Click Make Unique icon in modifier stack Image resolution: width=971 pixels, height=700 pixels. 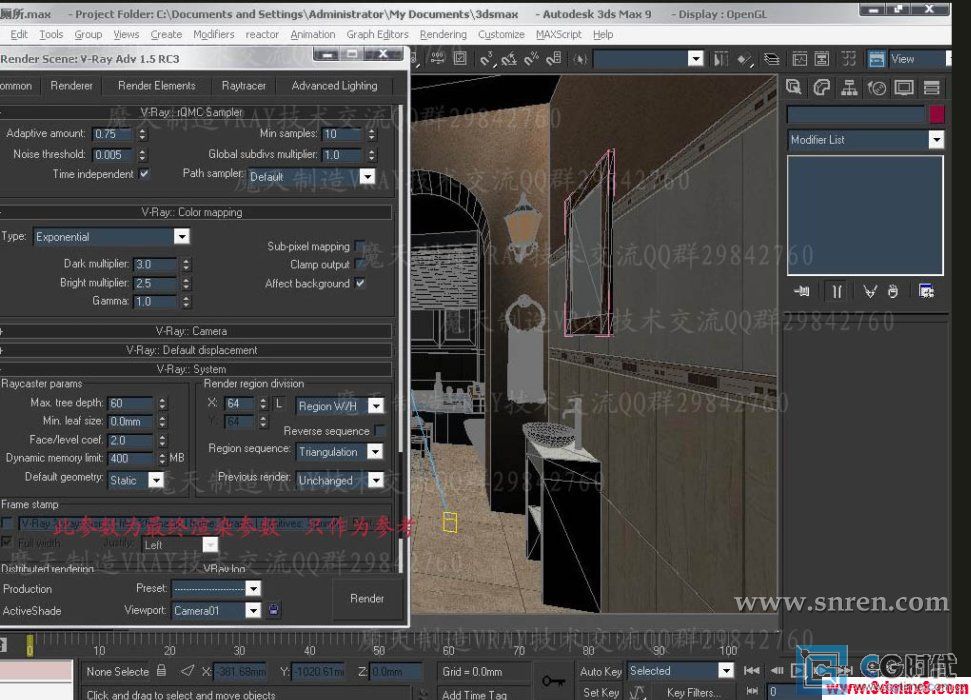click(x=870, y=291)
